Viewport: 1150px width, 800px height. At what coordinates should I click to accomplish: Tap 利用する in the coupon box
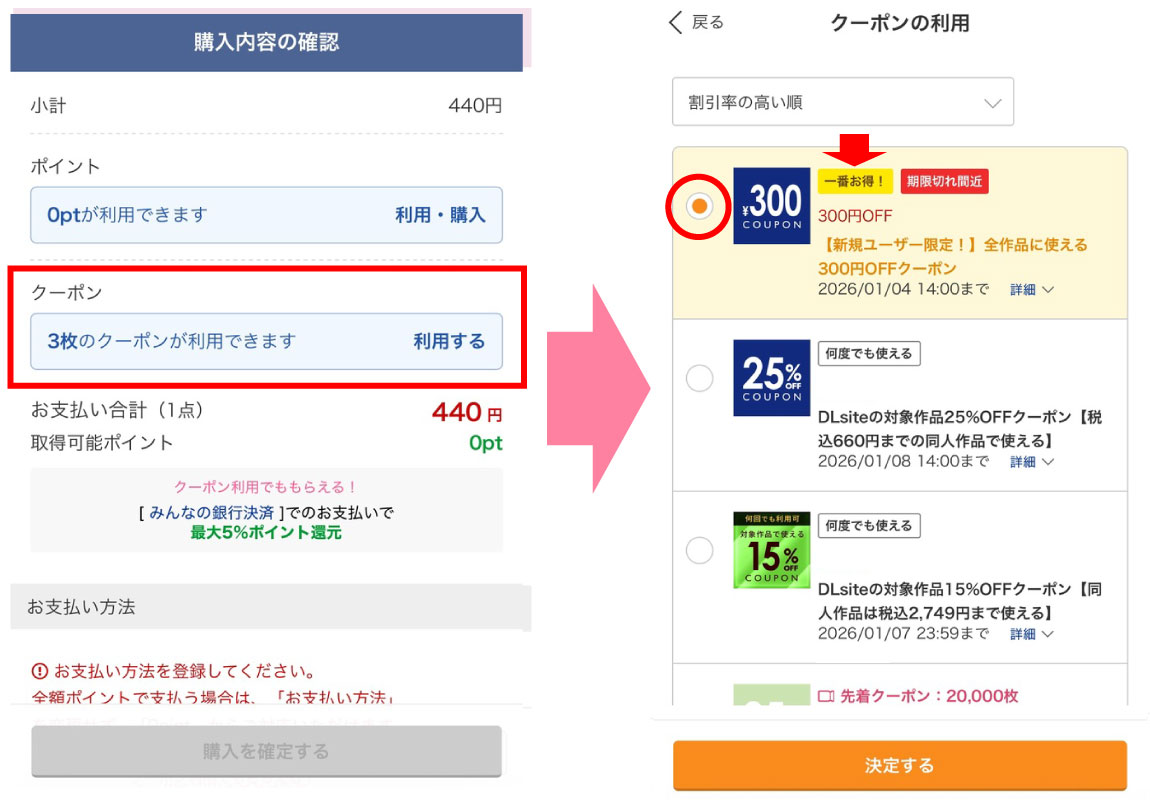tap(449, 341)
